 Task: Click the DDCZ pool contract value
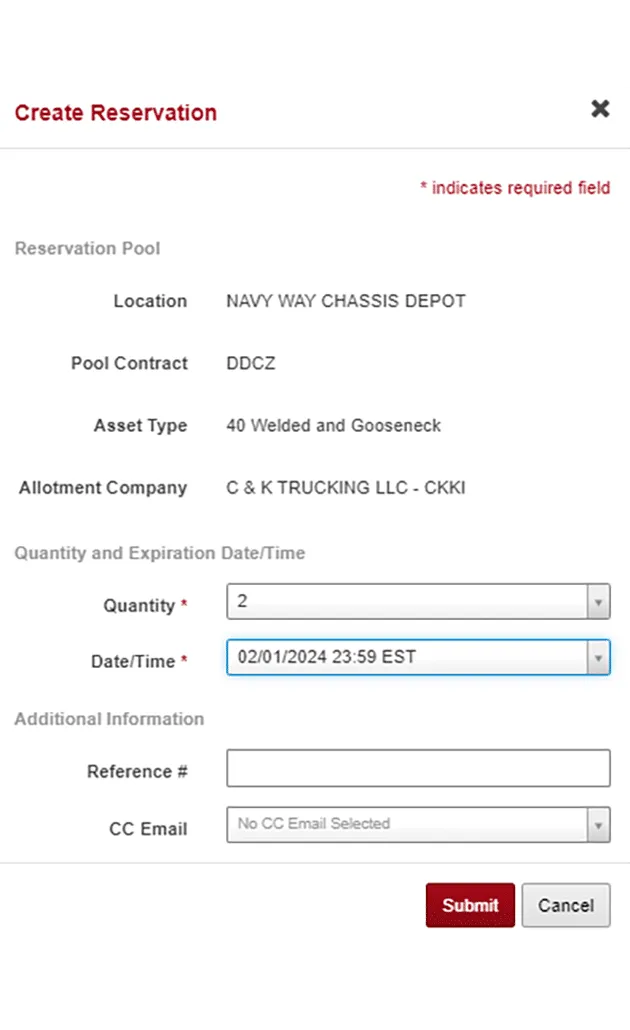(x=251, y=363)
